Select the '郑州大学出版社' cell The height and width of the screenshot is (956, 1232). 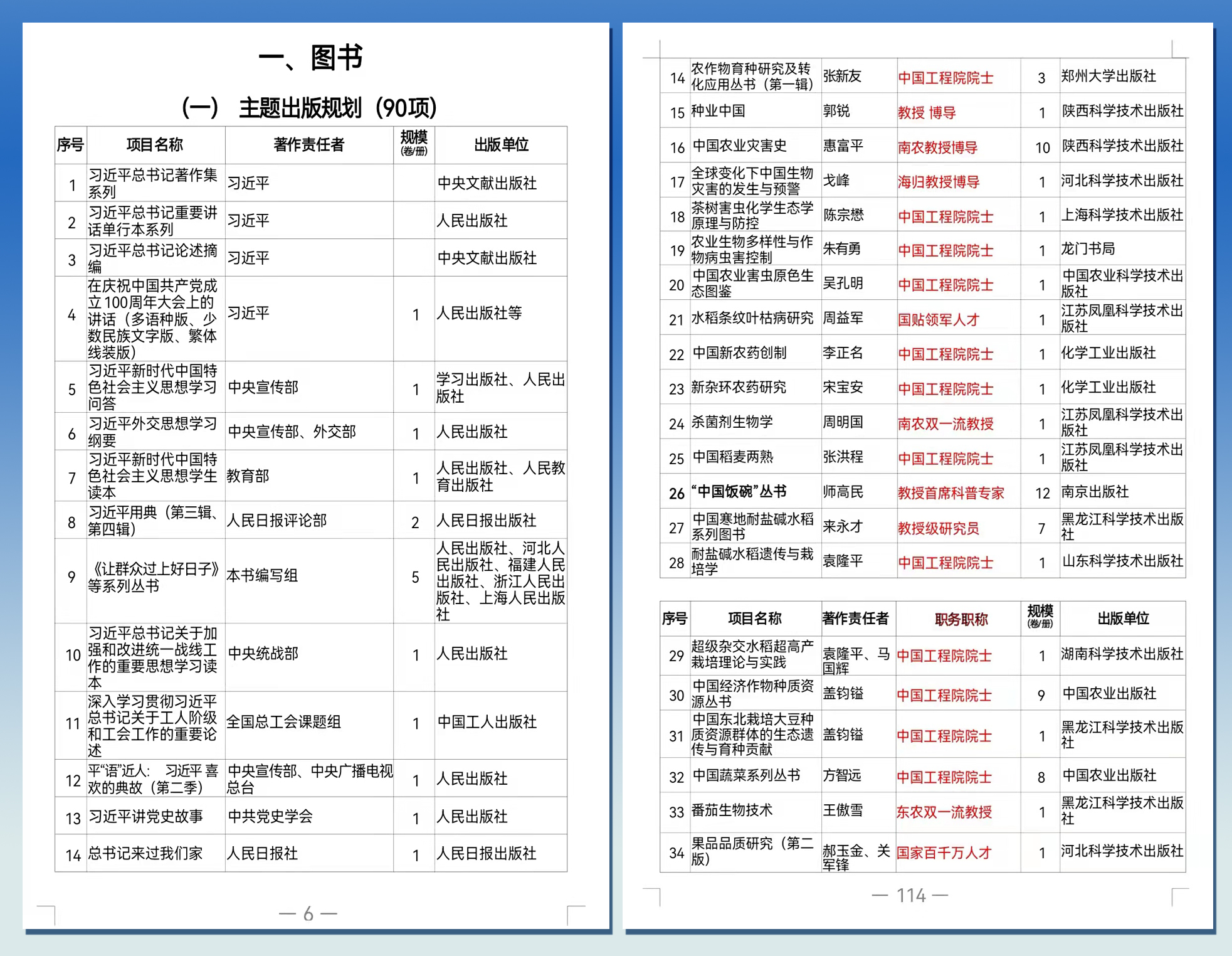1108,77
